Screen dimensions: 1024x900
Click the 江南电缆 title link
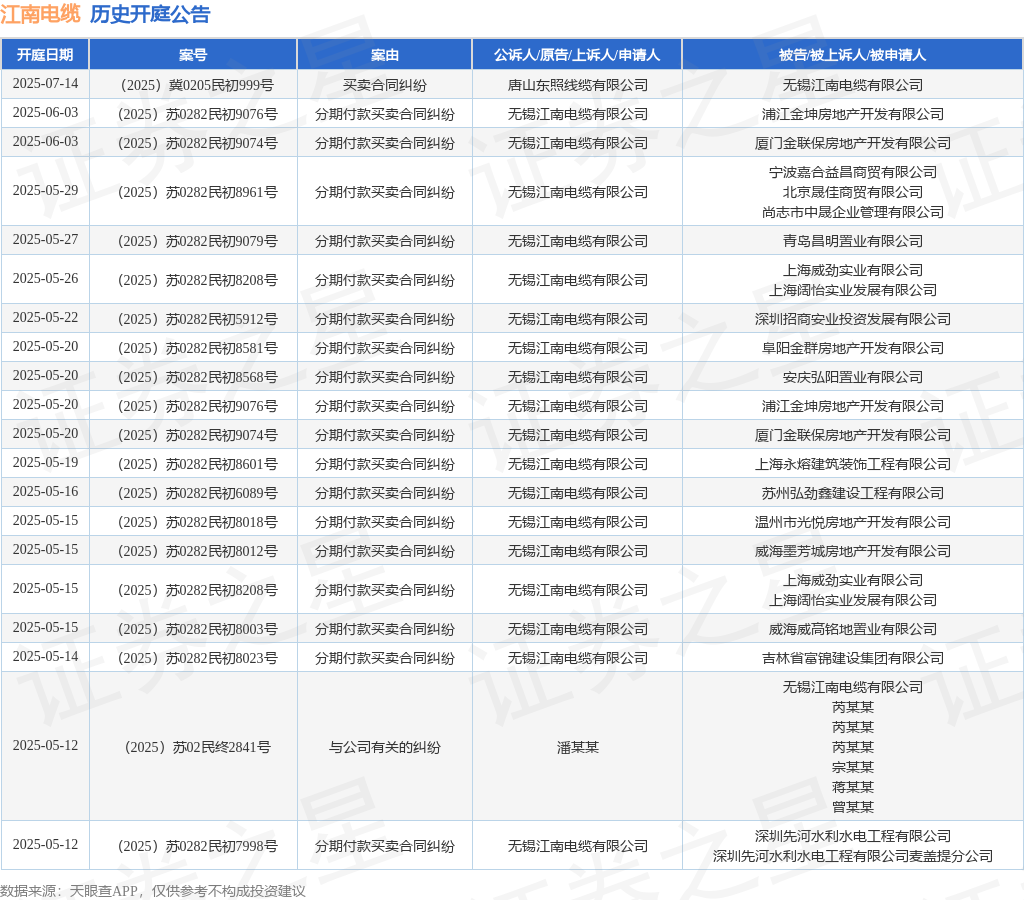pos(40,14)
